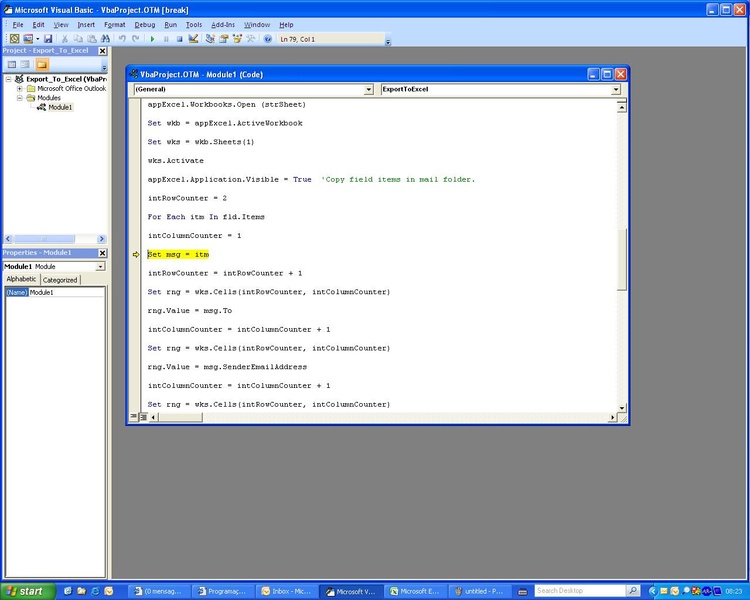Screen dimensions: 750x600
Task: Click the Save project toolbar icon
Action: click(47, 39)
